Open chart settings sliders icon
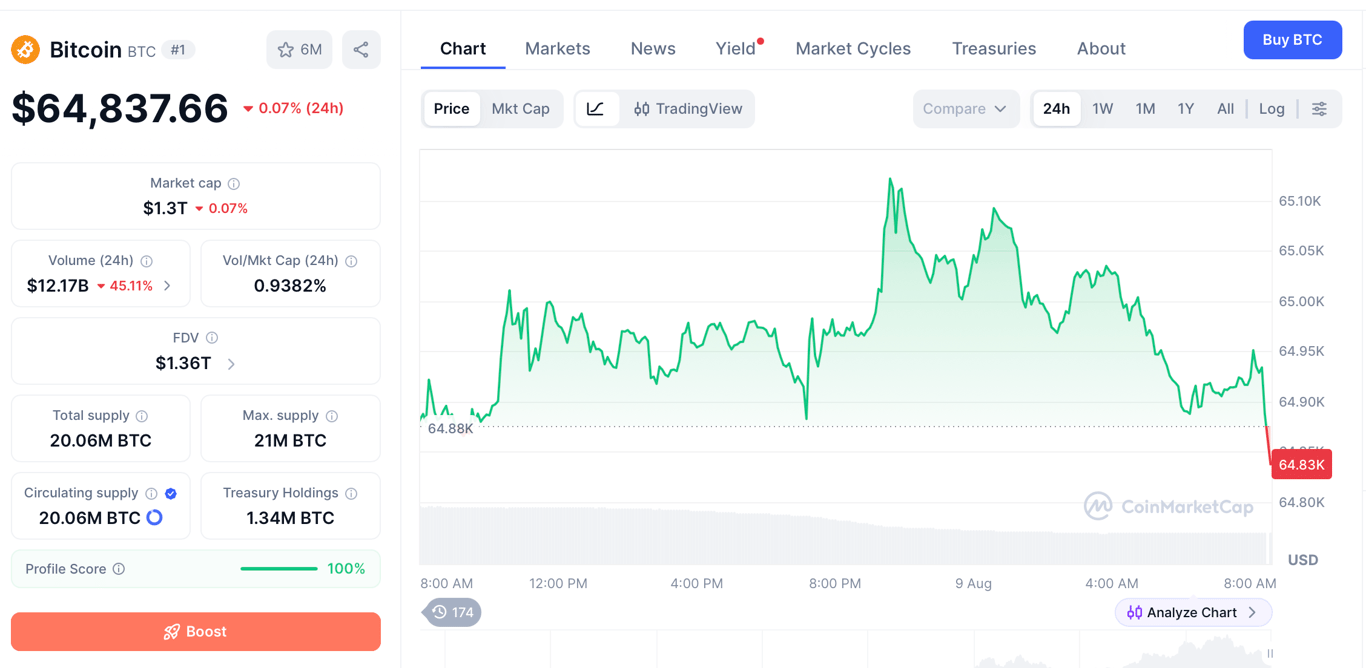The width and height of the screenshot is (1366, 668). coord(1320,109)
